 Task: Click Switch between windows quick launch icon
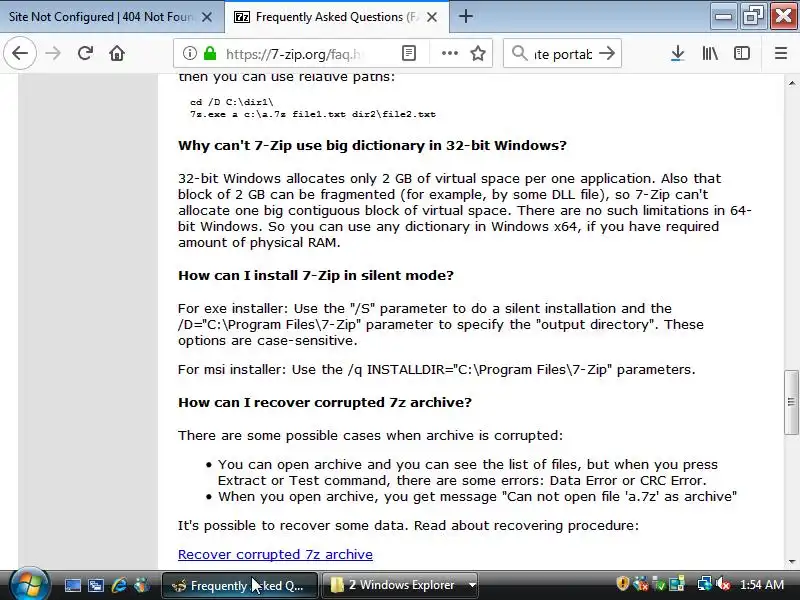pyautogui.click(x=95, y=585)
